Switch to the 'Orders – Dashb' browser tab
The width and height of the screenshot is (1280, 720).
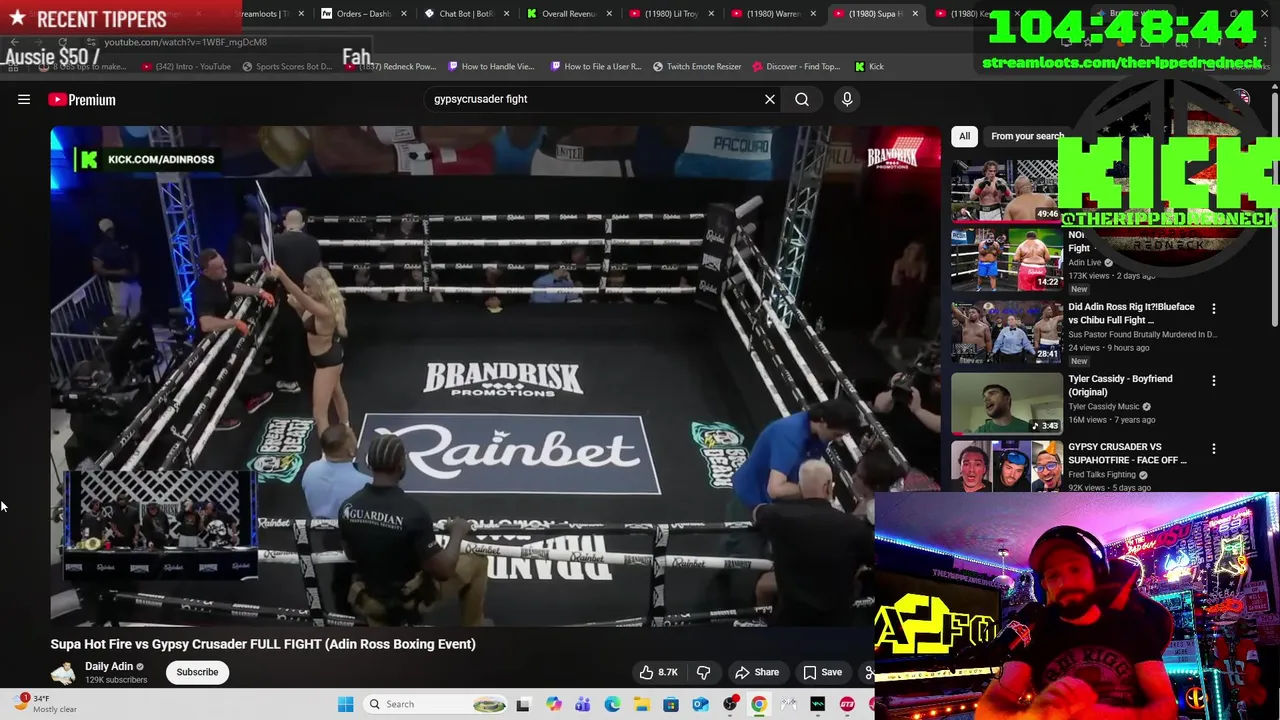click(364, 14)
